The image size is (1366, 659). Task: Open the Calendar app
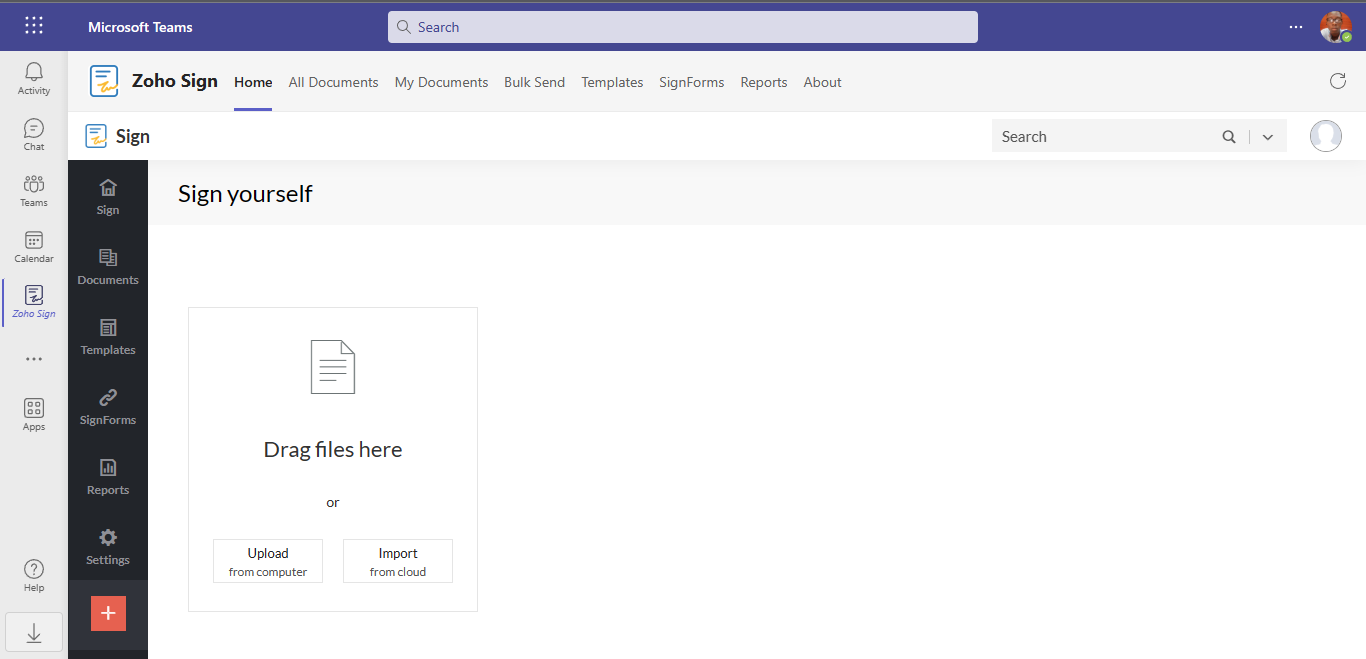34,246
